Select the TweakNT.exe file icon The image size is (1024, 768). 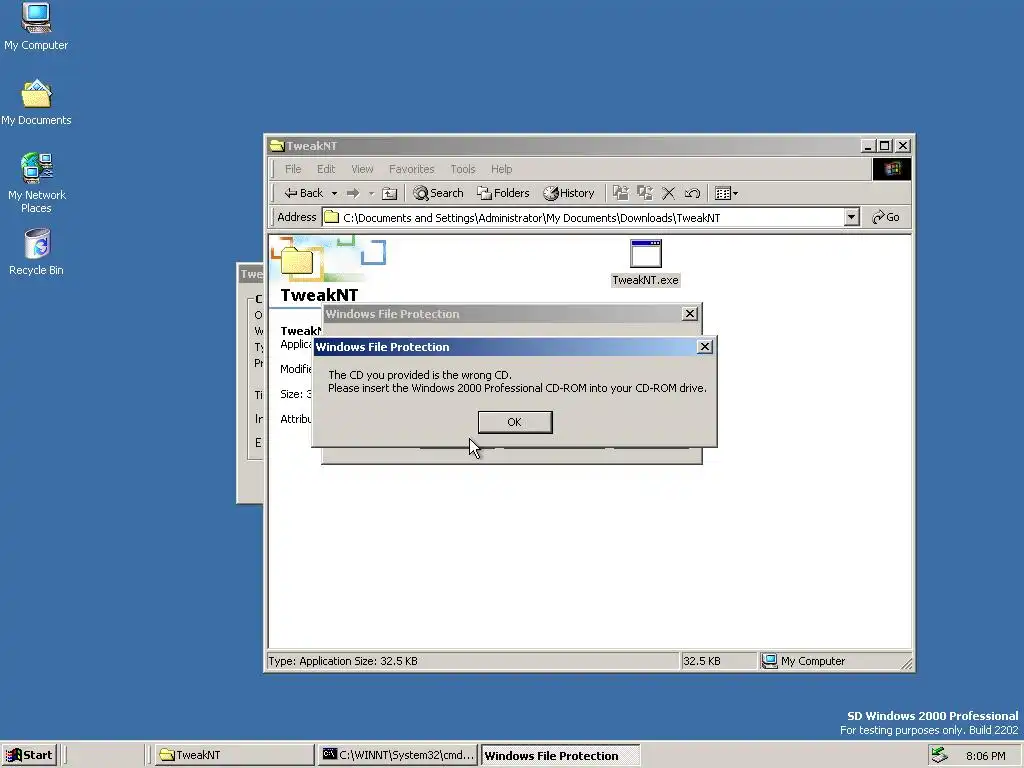pos(646,263)
